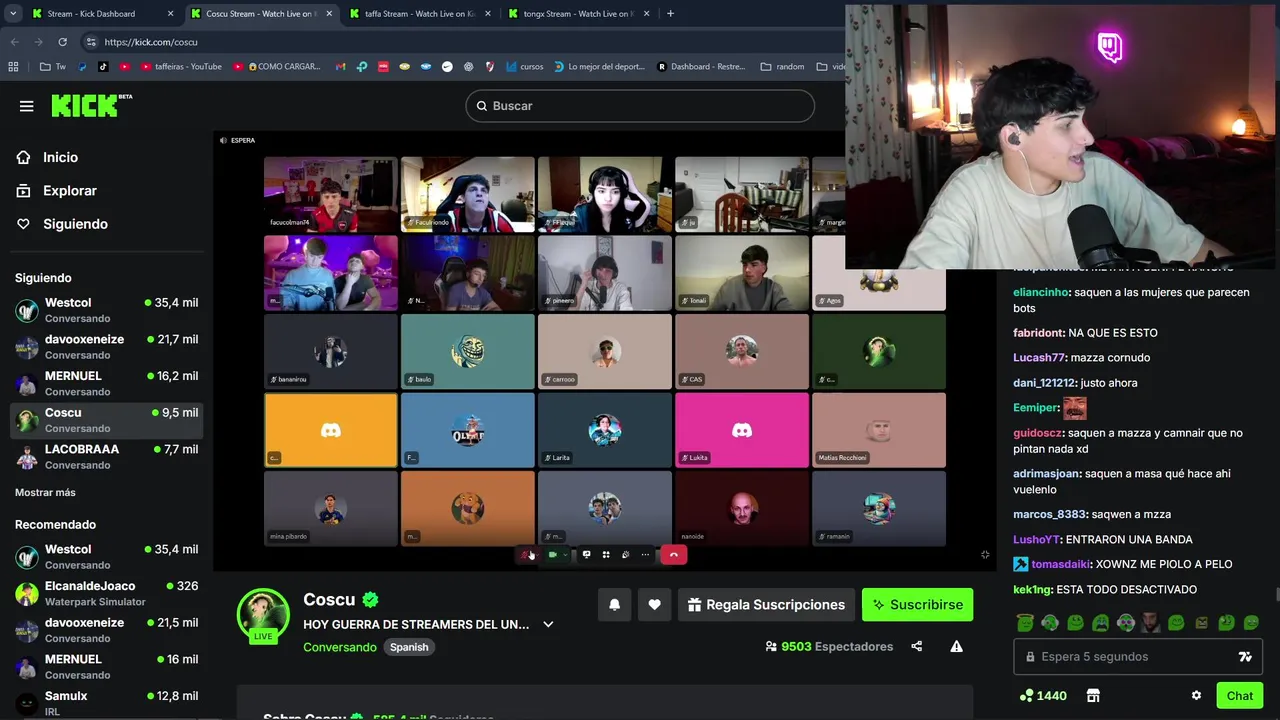1280x720 pixels.
Task: Click the chat message input box
Action: 1138,657
